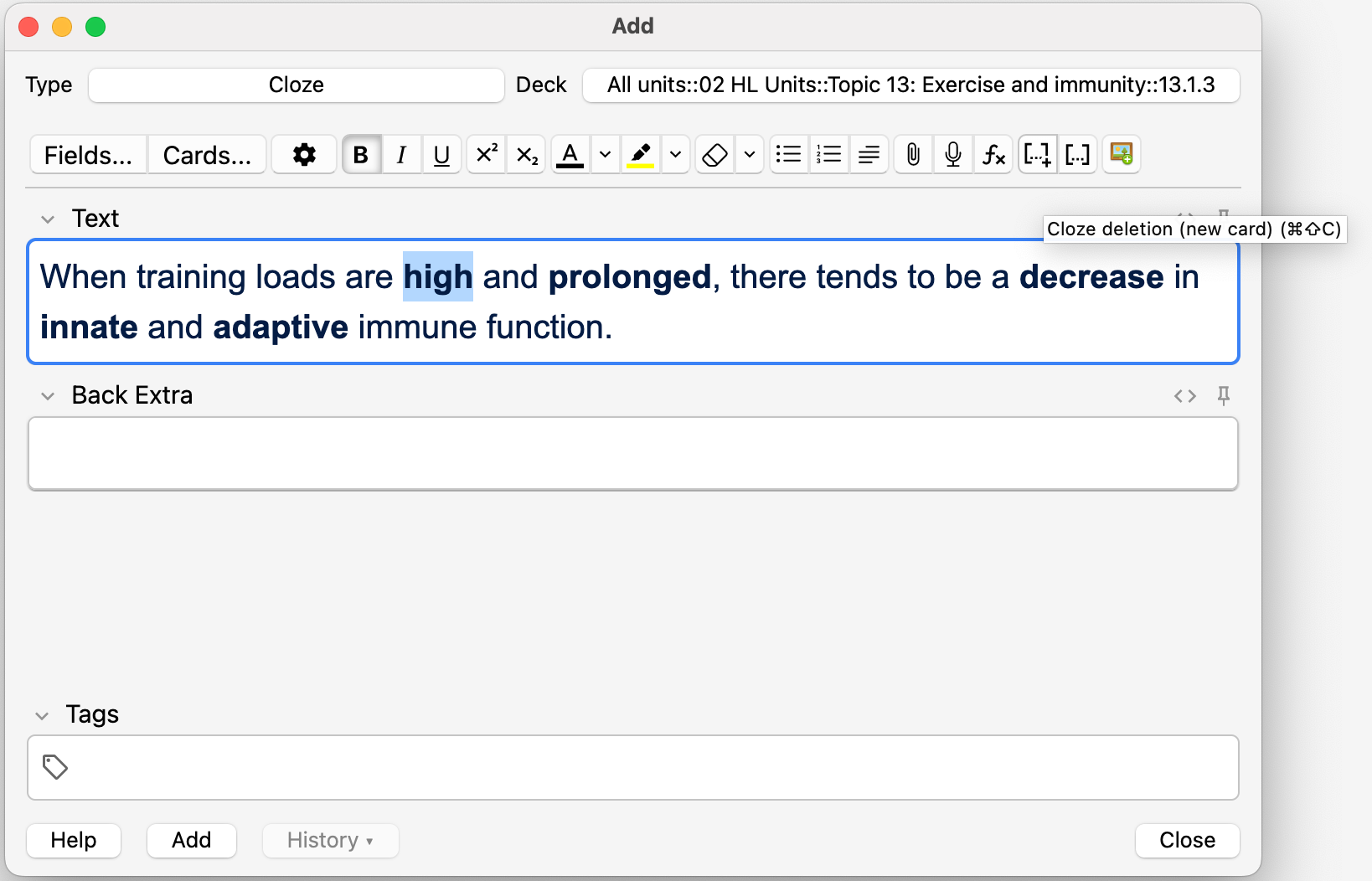Open highlight color dropdown arrow
The height and width of the screenshot is (881, 1372).
click(x=675, y=155)
